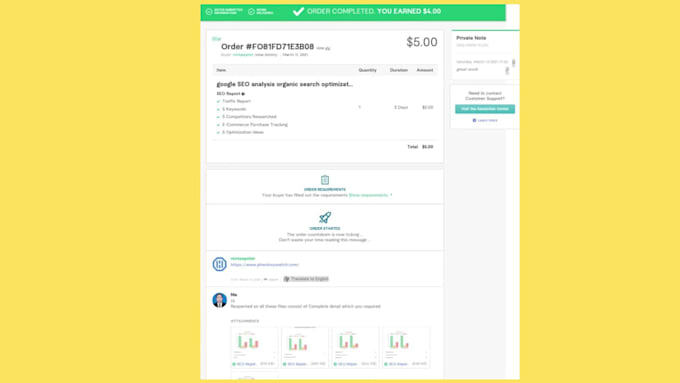The image size is (680, 383).
Task: Click the 'Order #FO81FD71E3B08' heading
Action: tap(268, 46)
